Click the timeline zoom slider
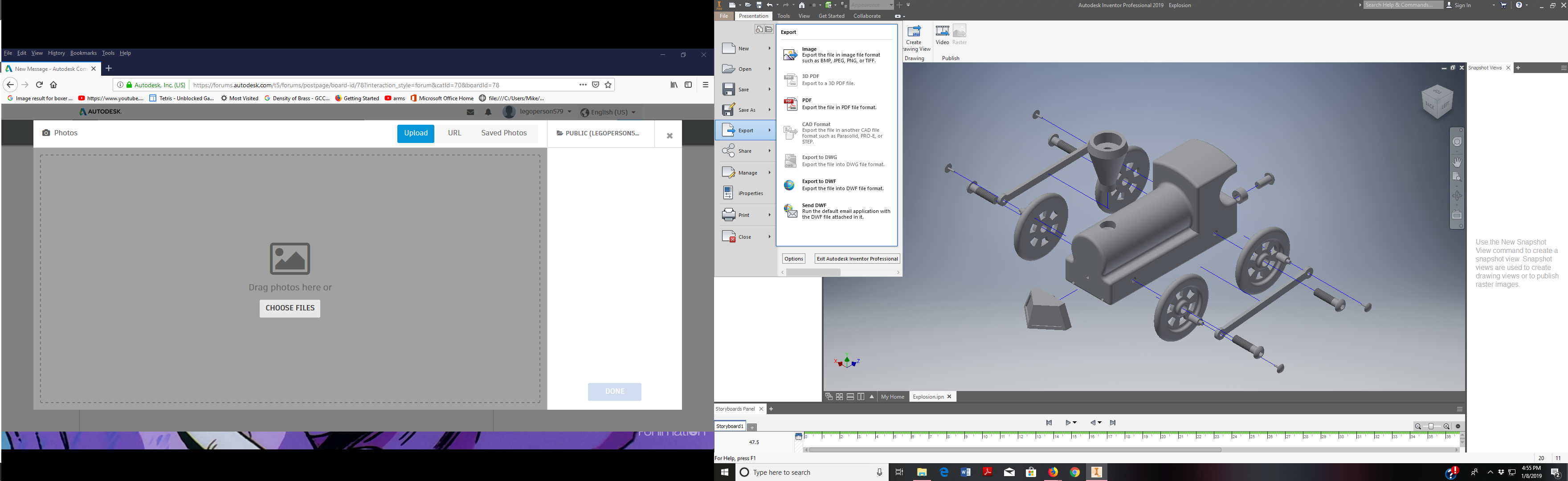The image size is (1568, 481). point(1432,426)
